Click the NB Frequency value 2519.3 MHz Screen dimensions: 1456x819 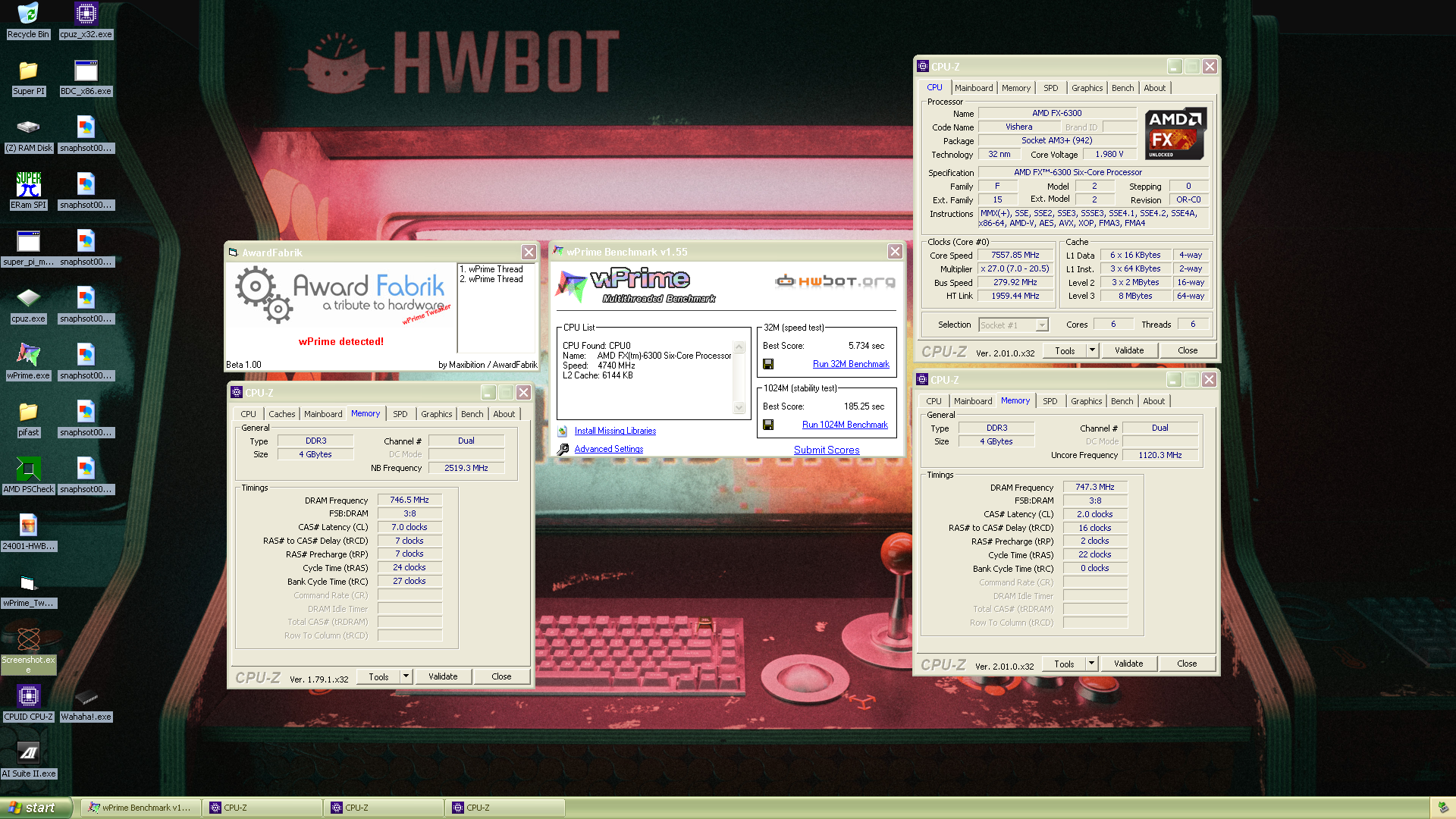tap(466, 468)
